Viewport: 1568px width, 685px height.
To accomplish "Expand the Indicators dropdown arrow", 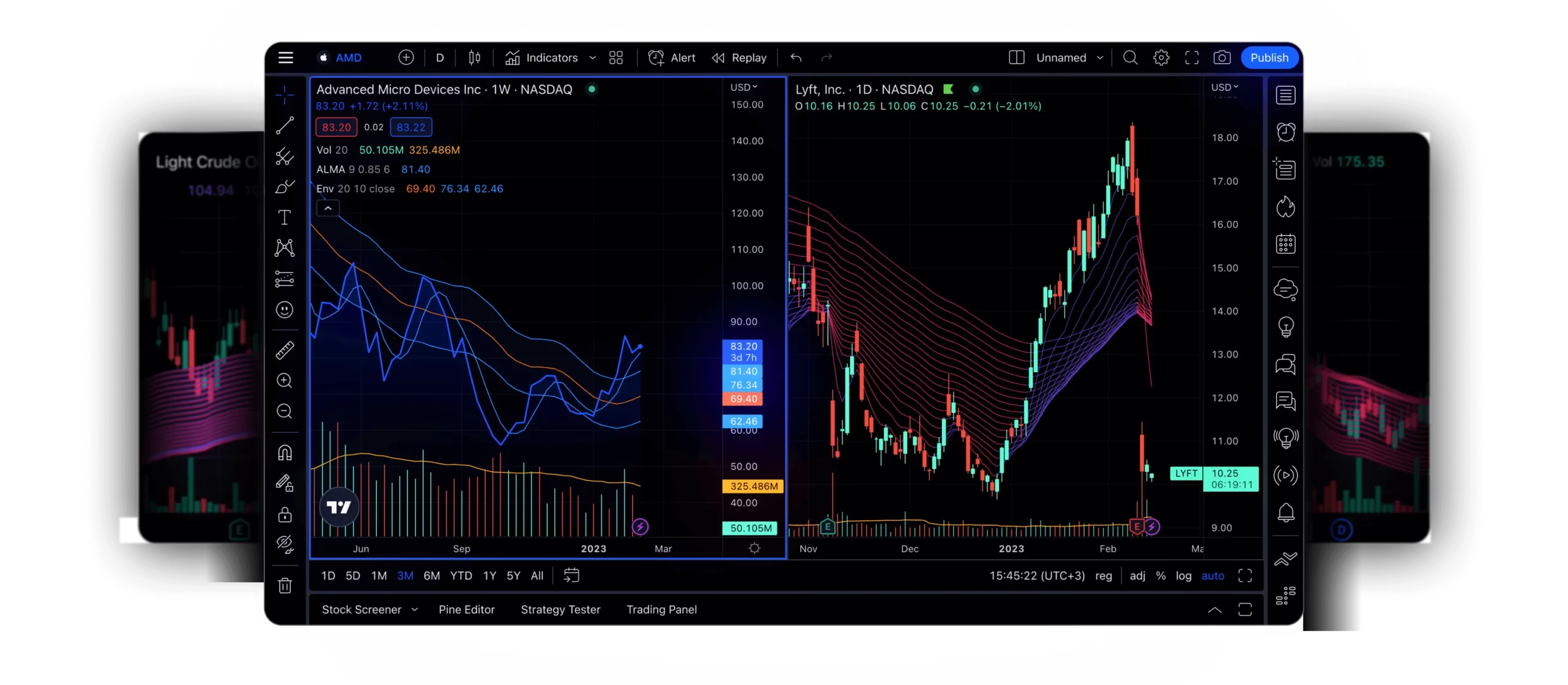I will coord(592,58).
